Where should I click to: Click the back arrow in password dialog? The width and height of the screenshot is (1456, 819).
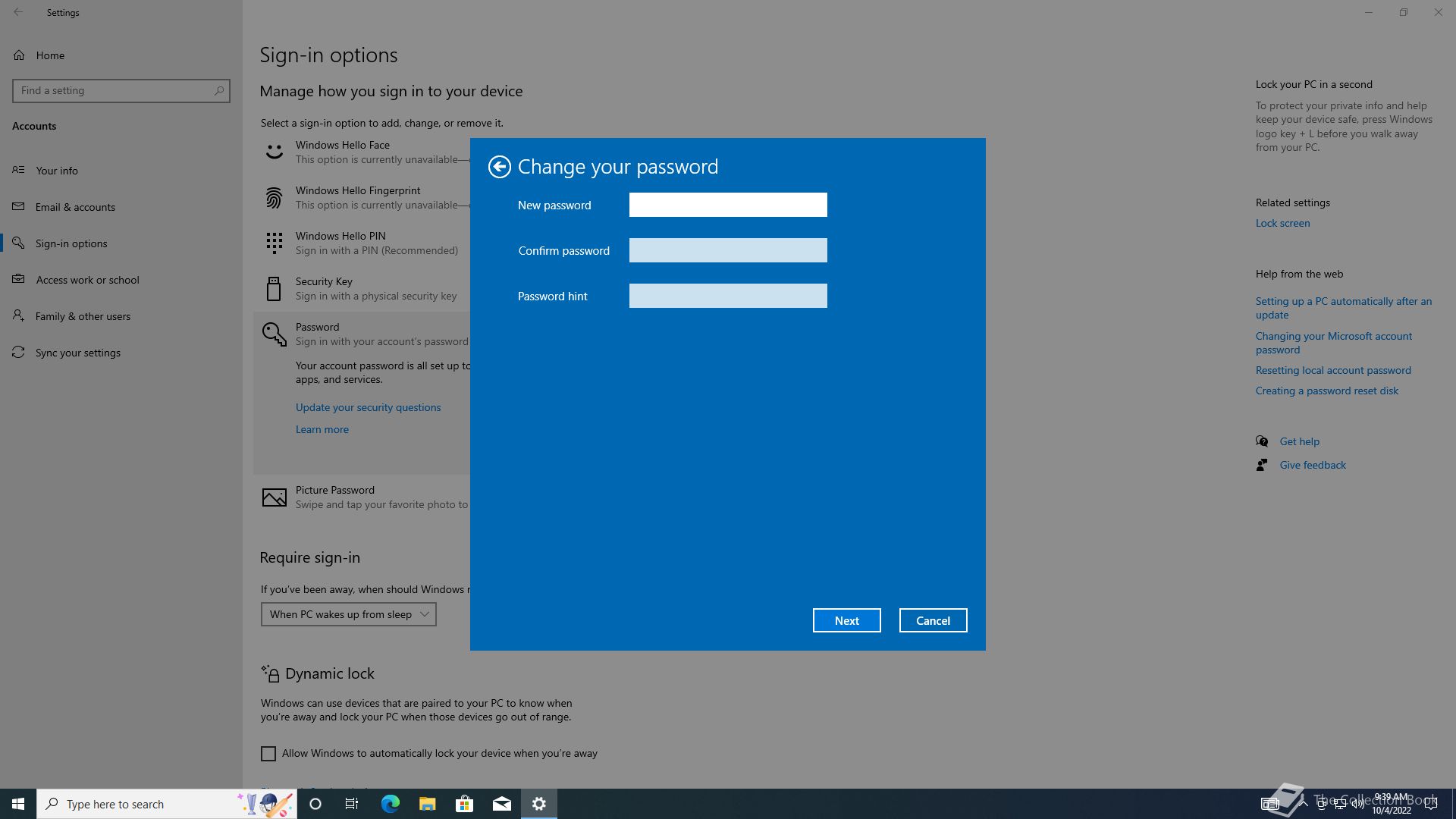499,167
